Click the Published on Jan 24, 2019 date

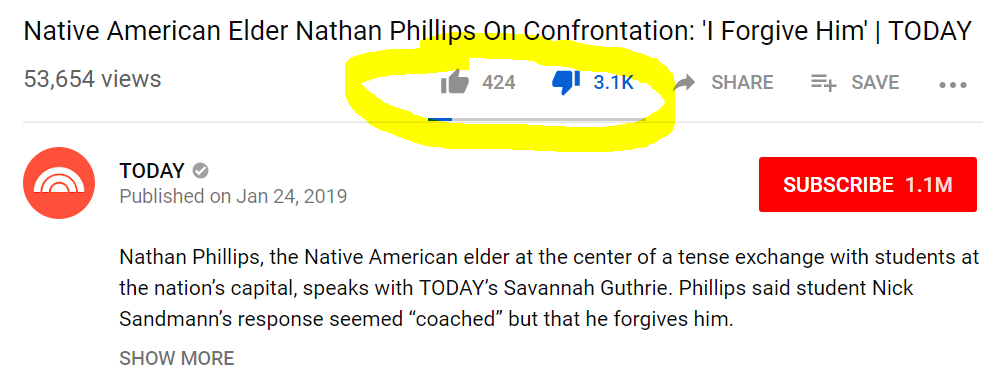[233, 196]
